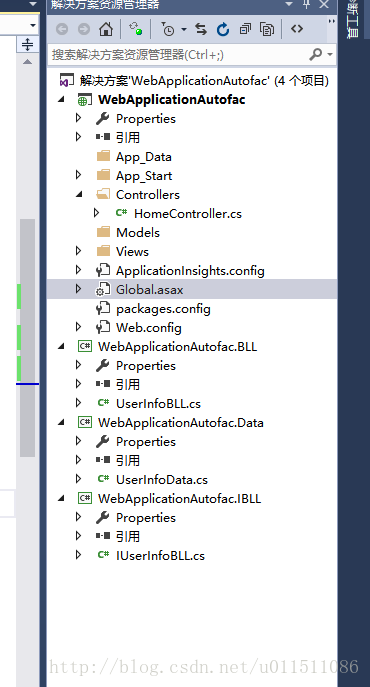This screenshot has width=370, height=687.
Task: Open the Solution Explorer window position dropdown
Action: (x=288, y=4)
